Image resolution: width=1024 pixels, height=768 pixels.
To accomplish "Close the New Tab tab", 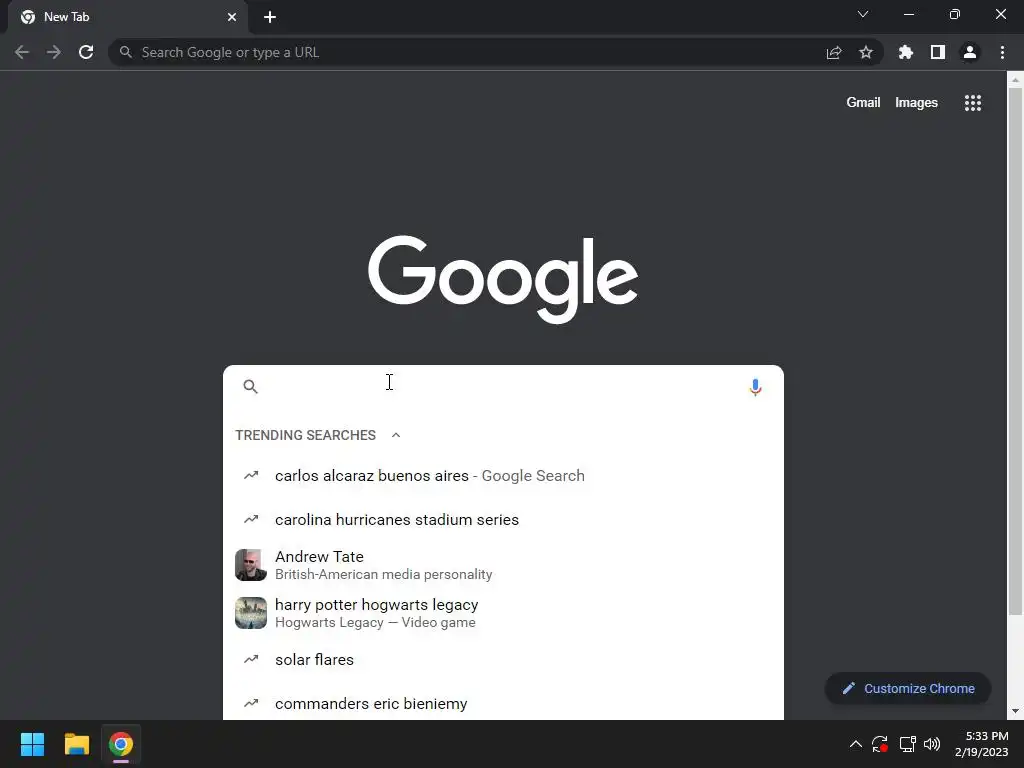I will click(x=232, y=17).
